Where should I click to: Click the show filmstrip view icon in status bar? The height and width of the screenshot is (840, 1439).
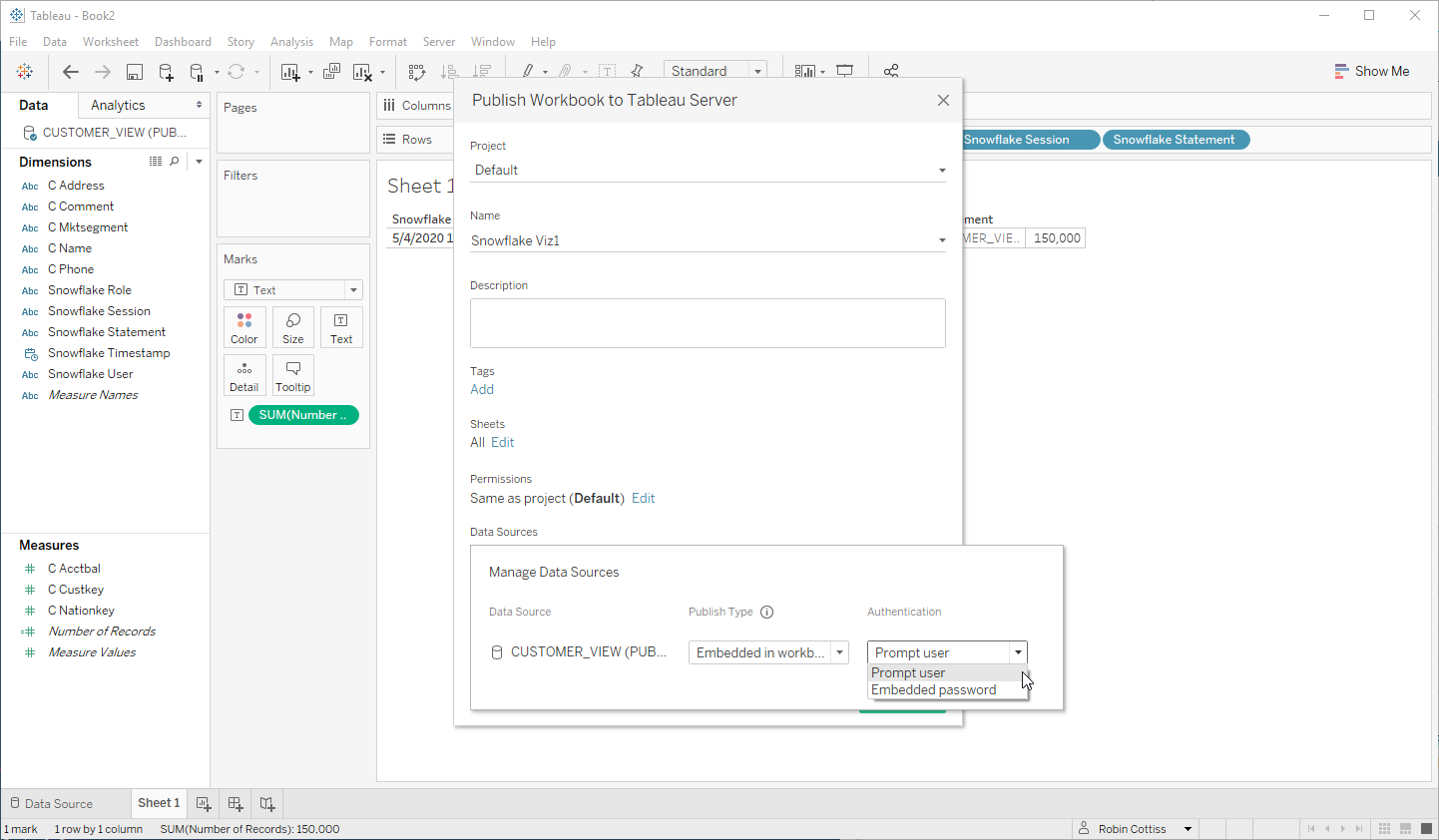[1405, 829]
